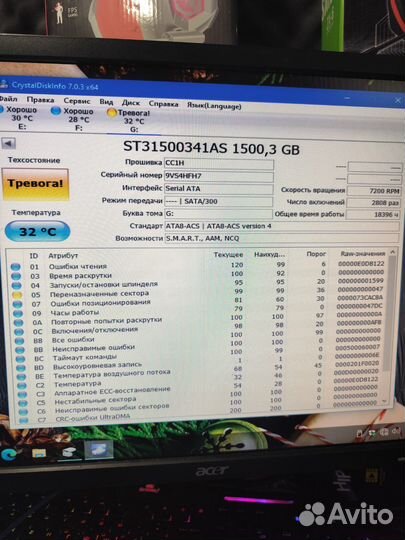Click the Возможности field showing S.M.A.R.T., AAM, NCQ
405x540 pixels.
tap(282, 238)
